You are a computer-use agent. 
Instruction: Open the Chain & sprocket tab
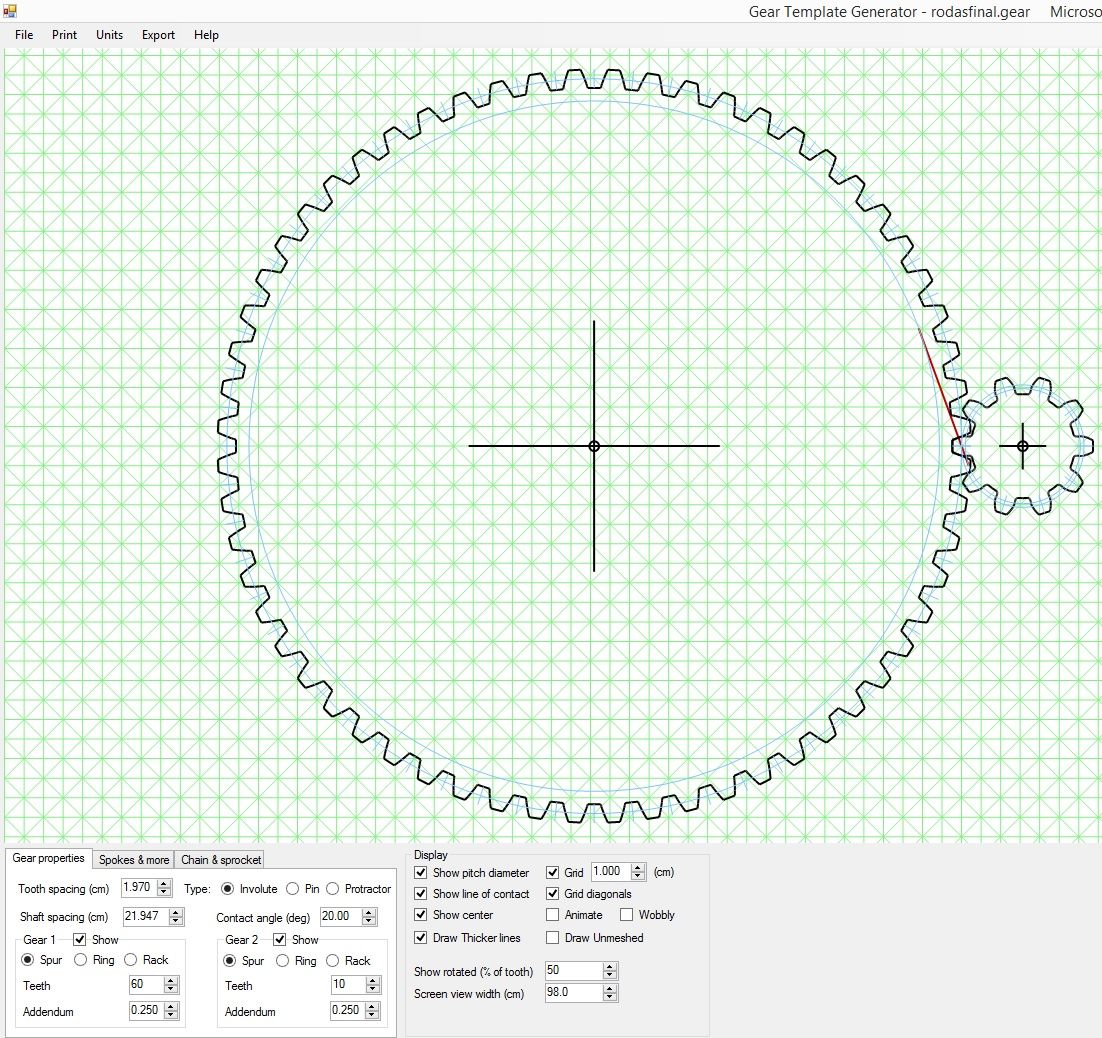pyautogui.click(x=221, y=859)
